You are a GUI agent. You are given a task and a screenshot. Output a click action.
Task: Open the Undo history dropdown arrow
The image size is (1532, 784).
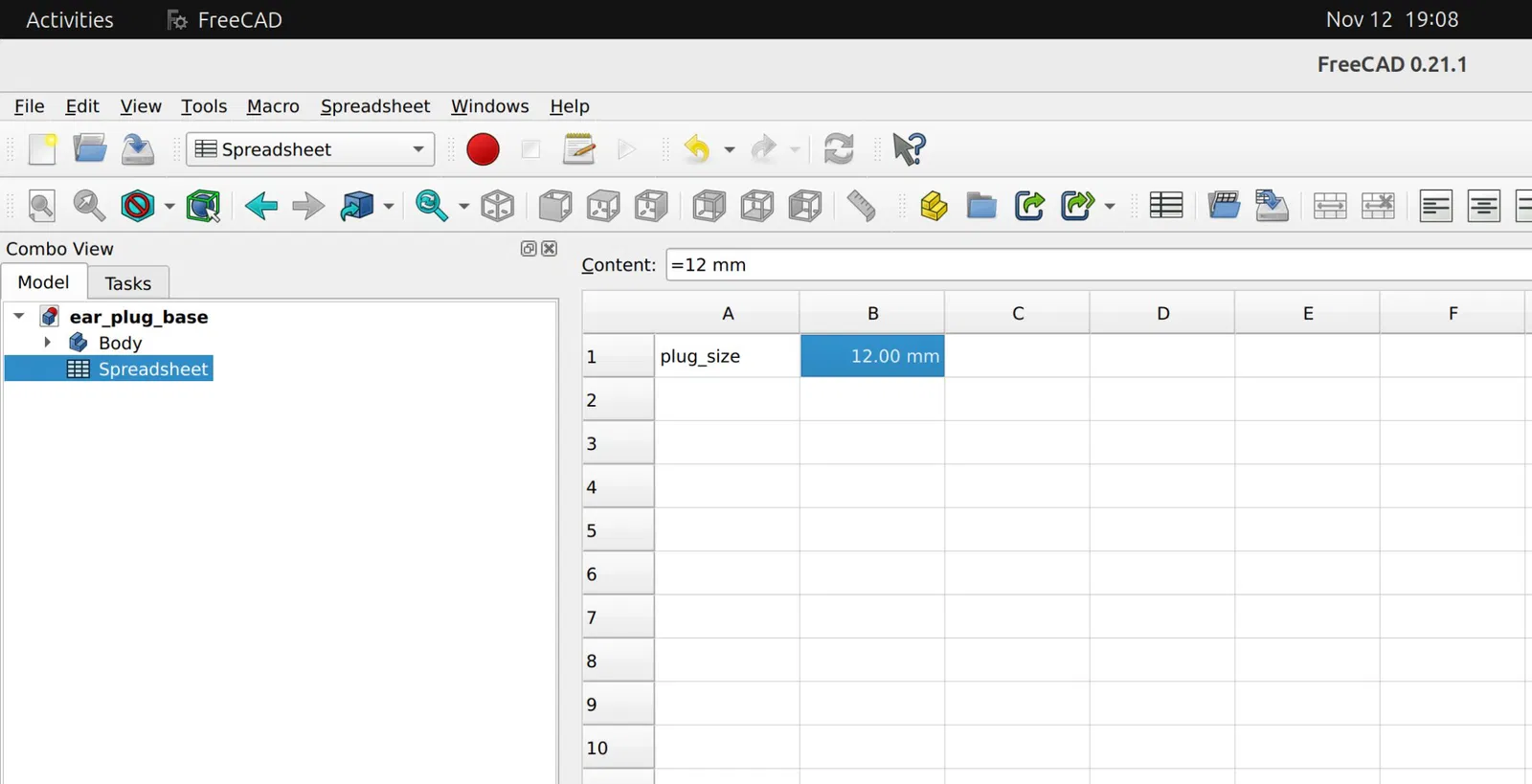tap(730, 149)
